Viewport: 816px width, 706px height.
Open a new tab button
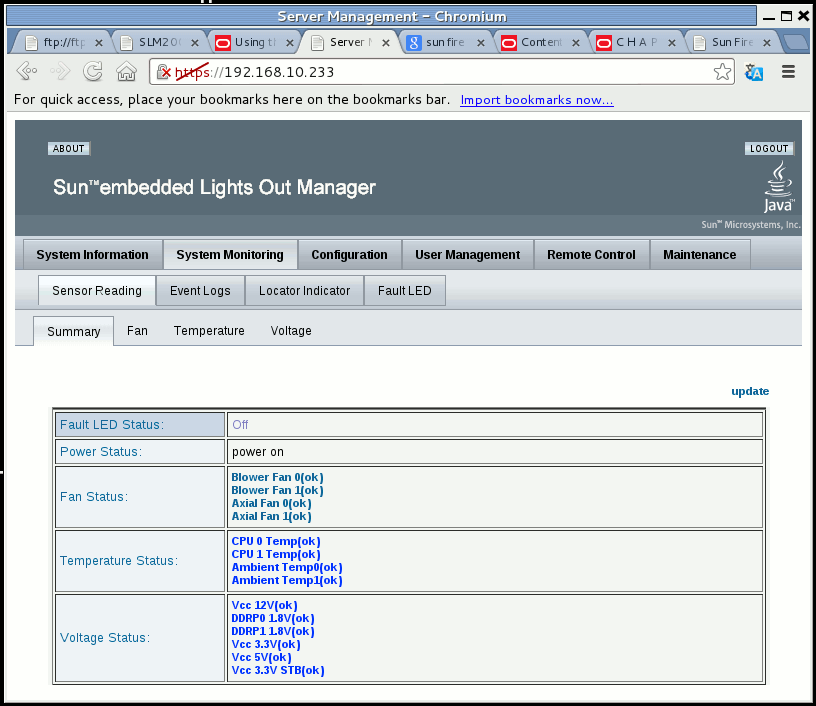[796, 43]
